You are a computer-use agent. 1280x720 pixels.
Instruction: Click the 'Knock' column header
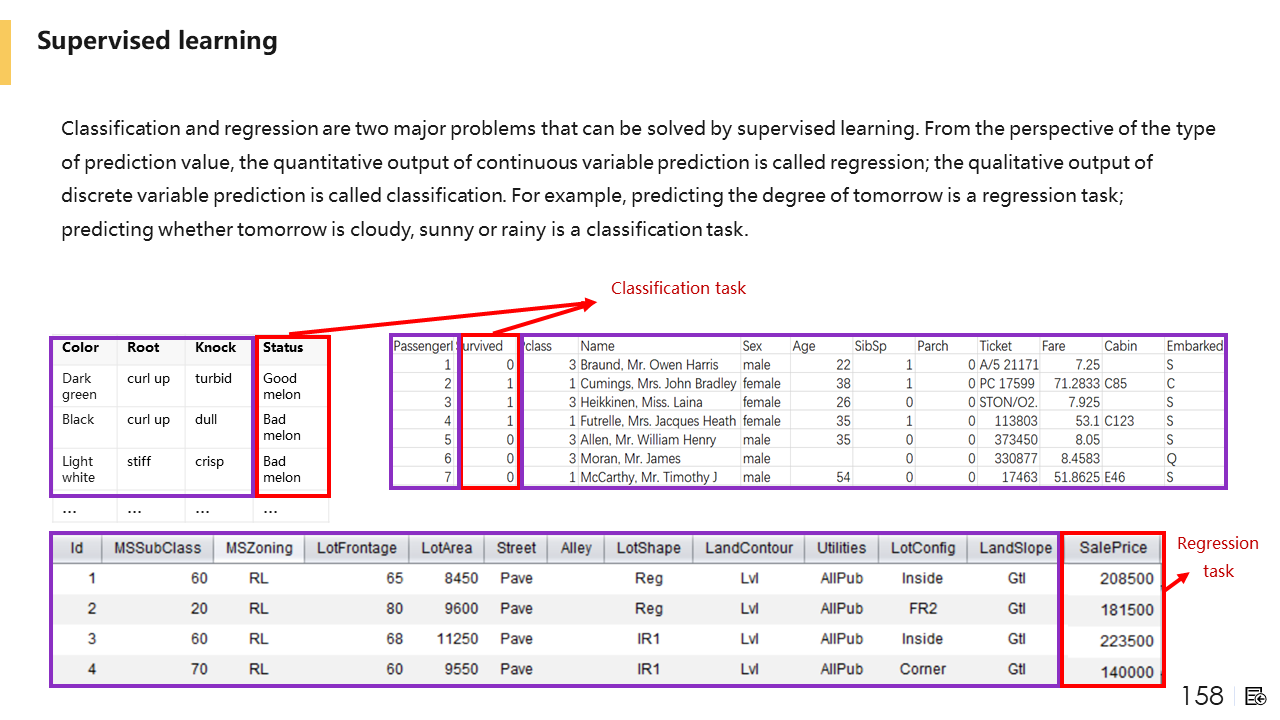[x=215, y=348]
